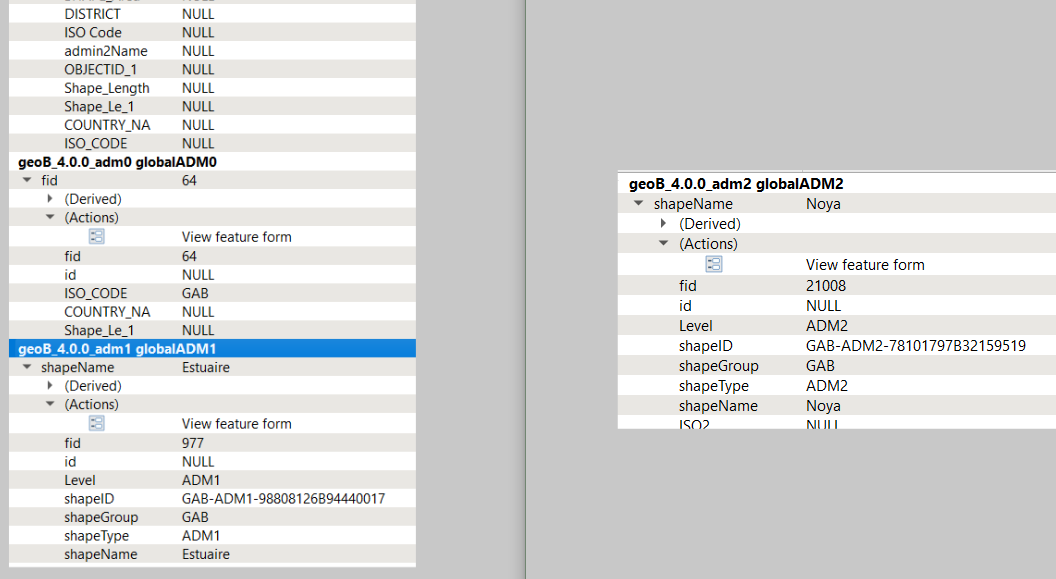Collapse the fid 64 expander arrow
The width and height of the screenshot is (1056, 579).
click(x=27, y=180)
